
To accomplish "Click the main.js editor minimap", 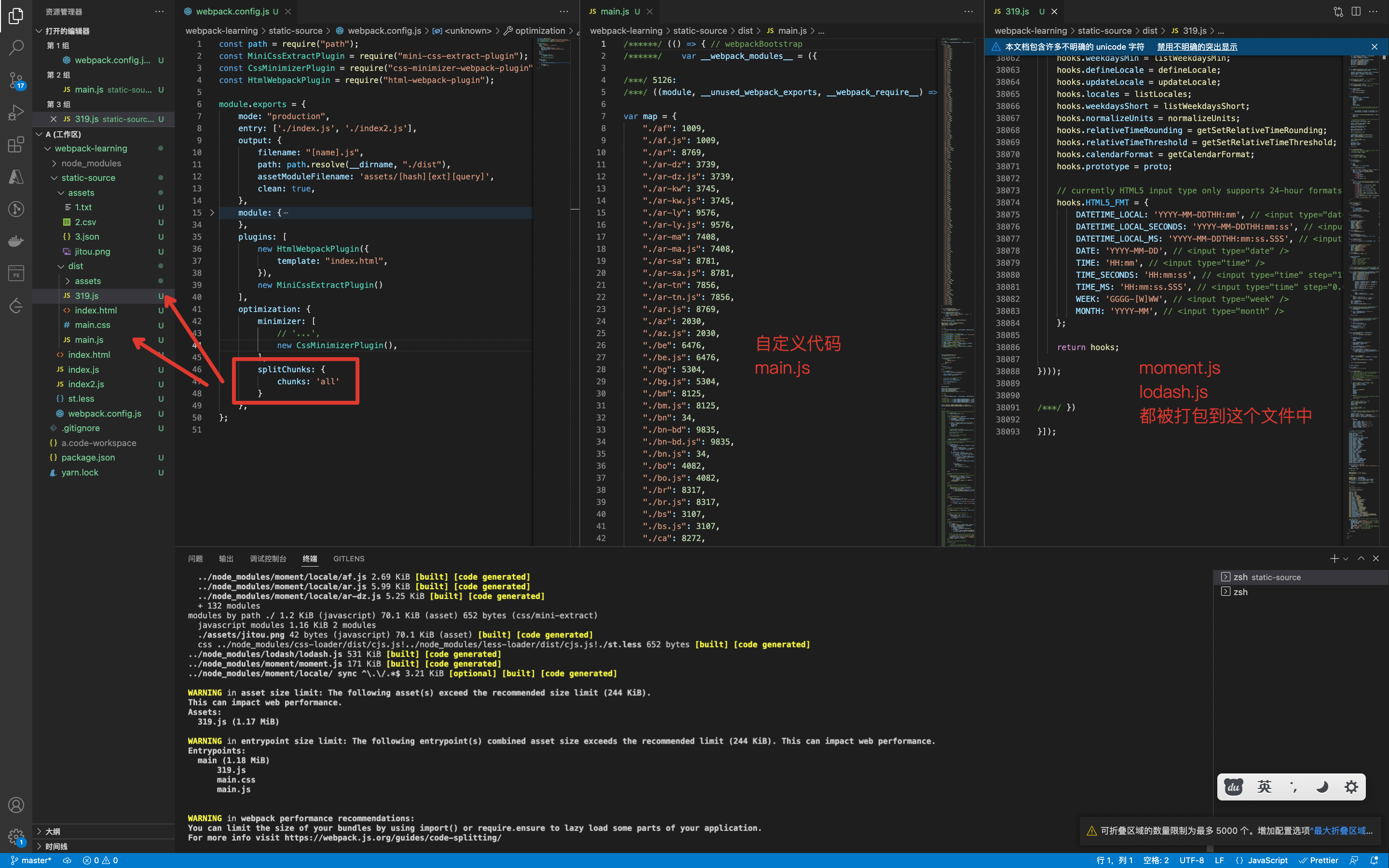I will click(x=957, y=230).
